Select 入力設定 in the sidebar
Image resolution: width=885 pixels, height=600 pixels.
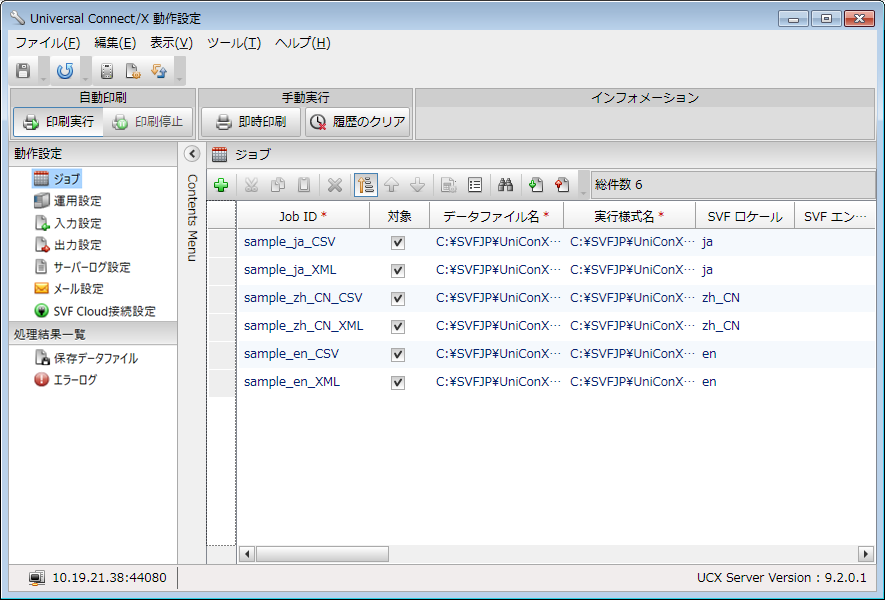click(68, 223)
